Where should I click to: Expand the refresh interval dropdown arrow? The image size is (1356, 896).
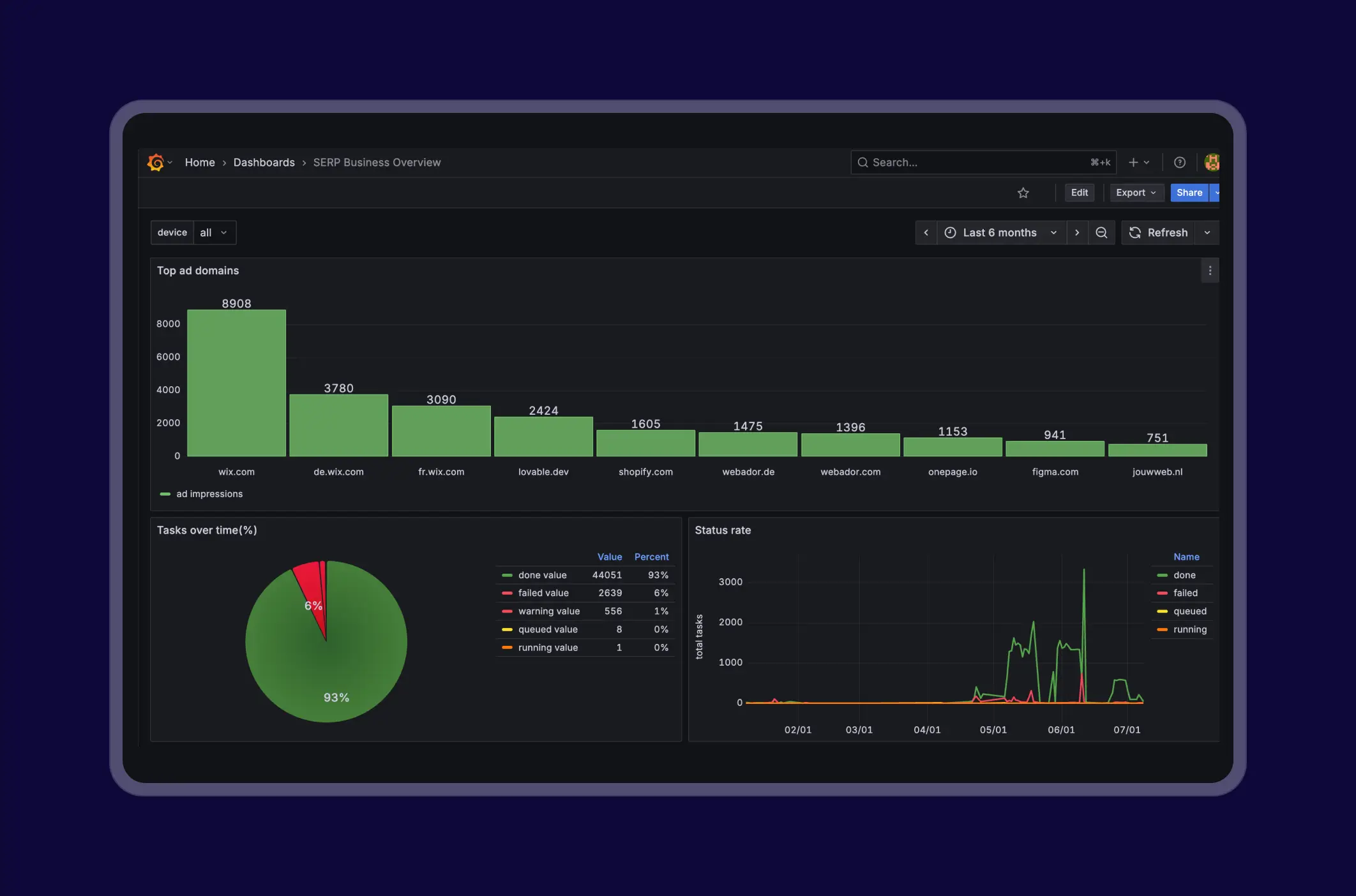coord(1207,232)
